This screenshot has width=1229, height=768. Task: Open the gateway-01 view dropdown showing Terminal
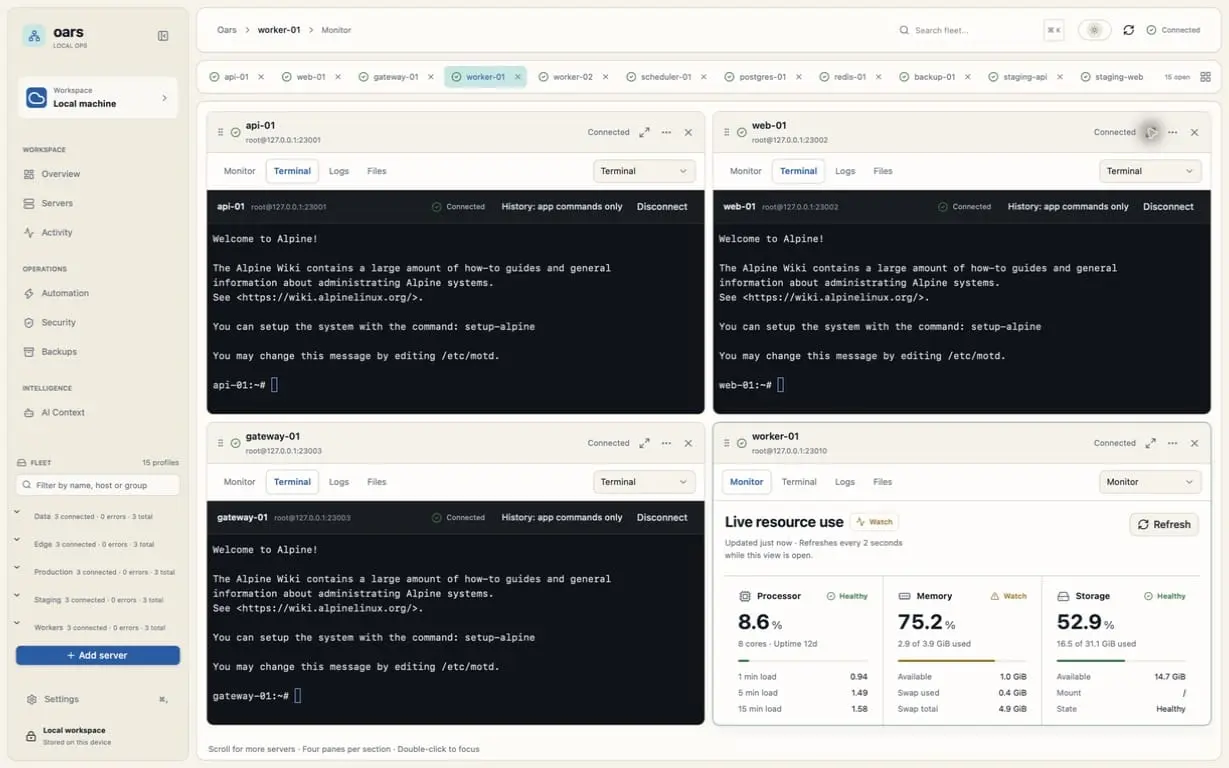click(x=644, y=482)
